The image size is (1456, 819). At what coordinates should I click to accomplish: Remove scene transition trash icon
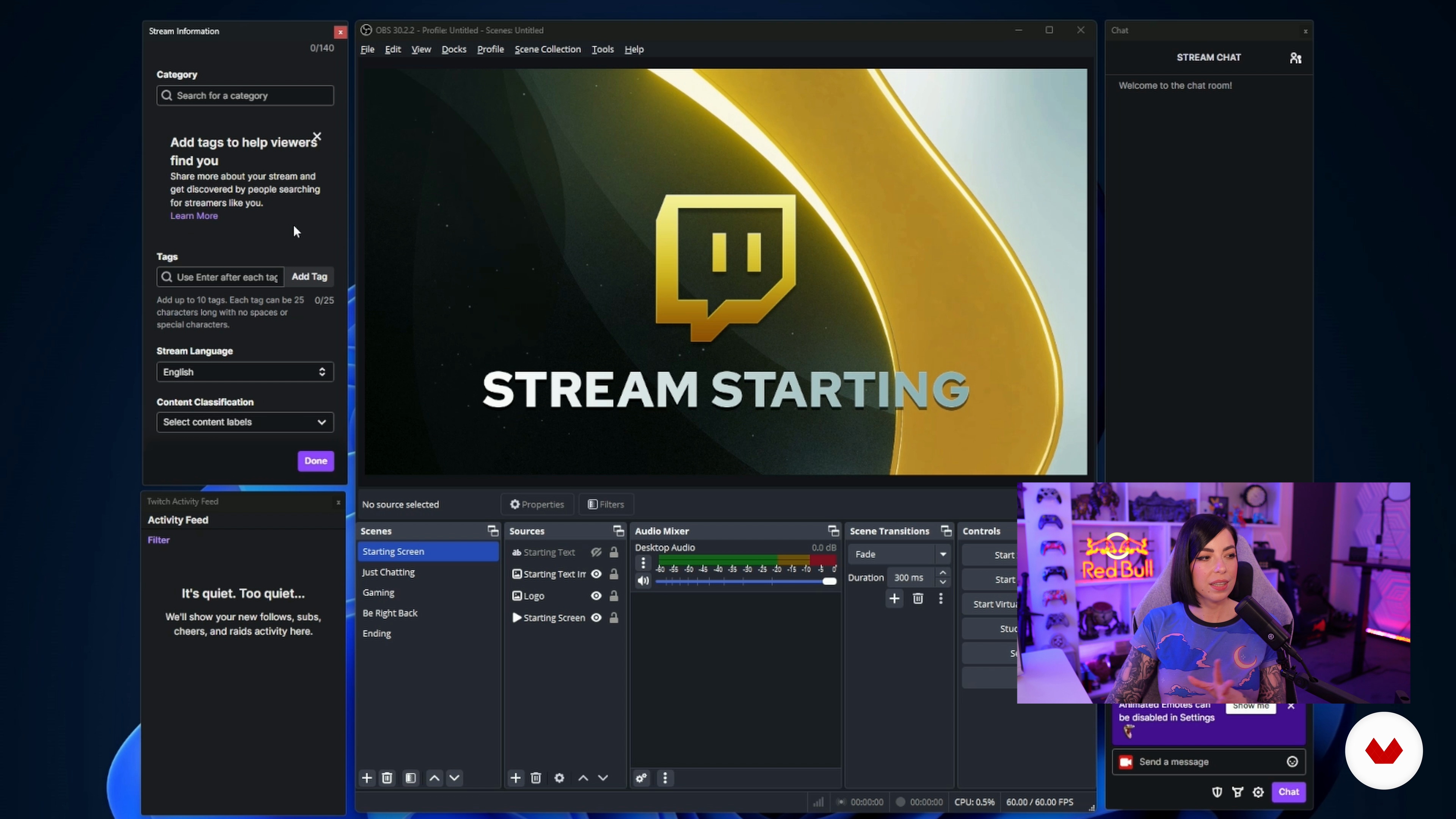(x=918, y=598)
